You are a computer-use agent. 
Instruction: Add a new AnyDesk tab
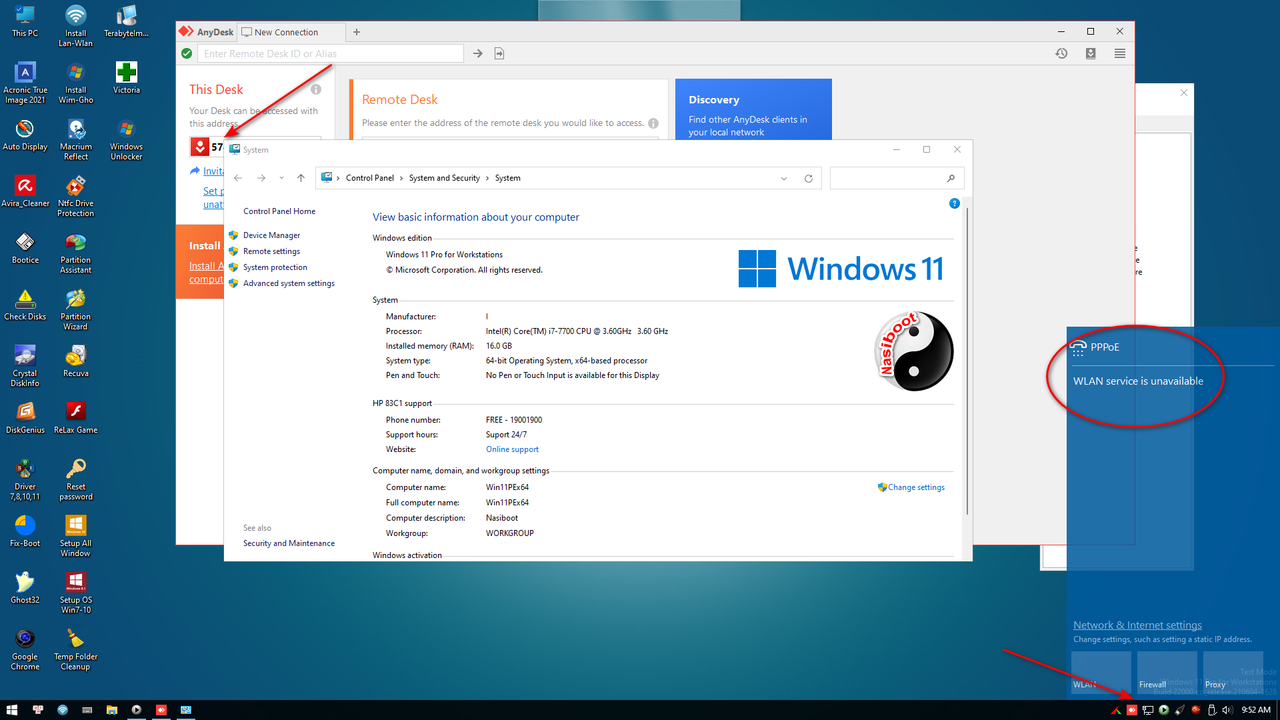point(356,32)
